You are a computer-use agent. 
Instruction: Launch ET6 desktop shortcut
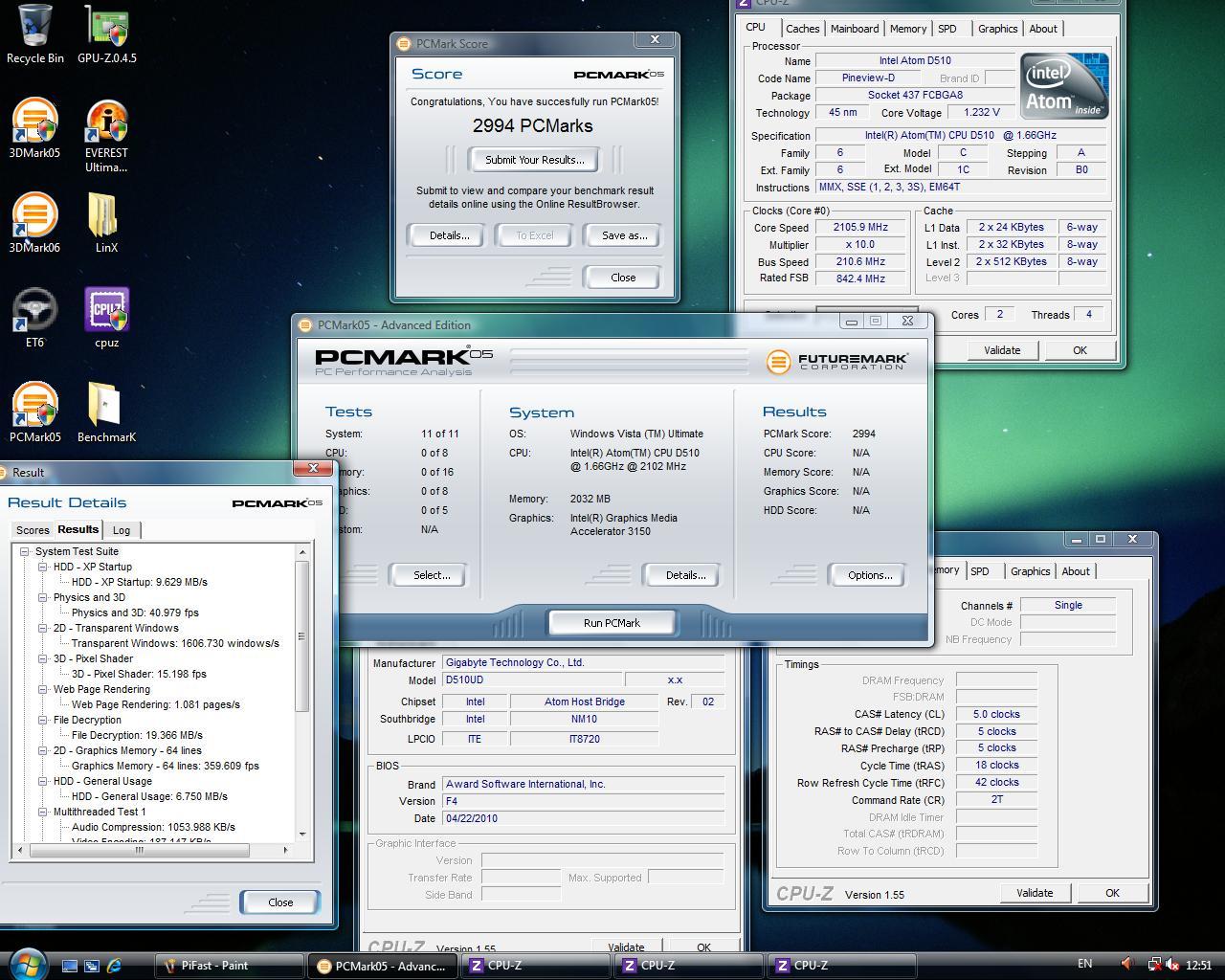[x=34, y=318]
